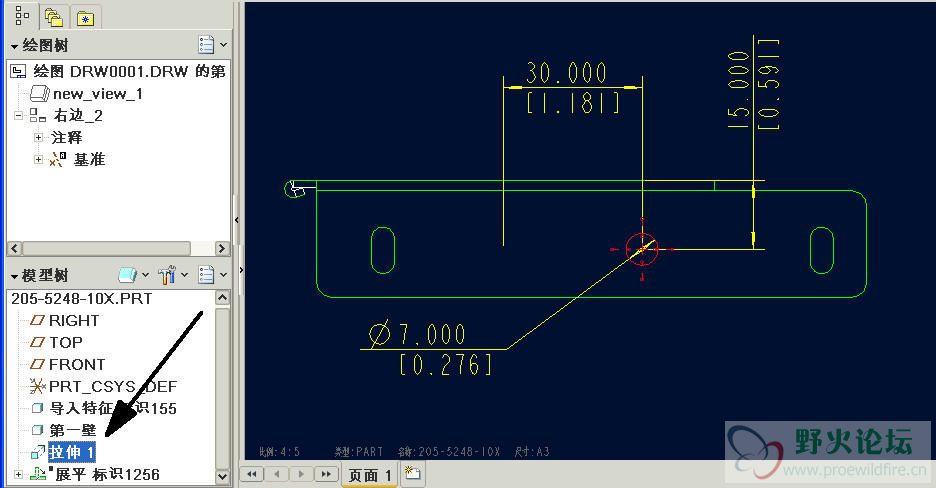Open the favorites folder navigator tab
This screenshot has width=936, height=488.
coord(85,18)
